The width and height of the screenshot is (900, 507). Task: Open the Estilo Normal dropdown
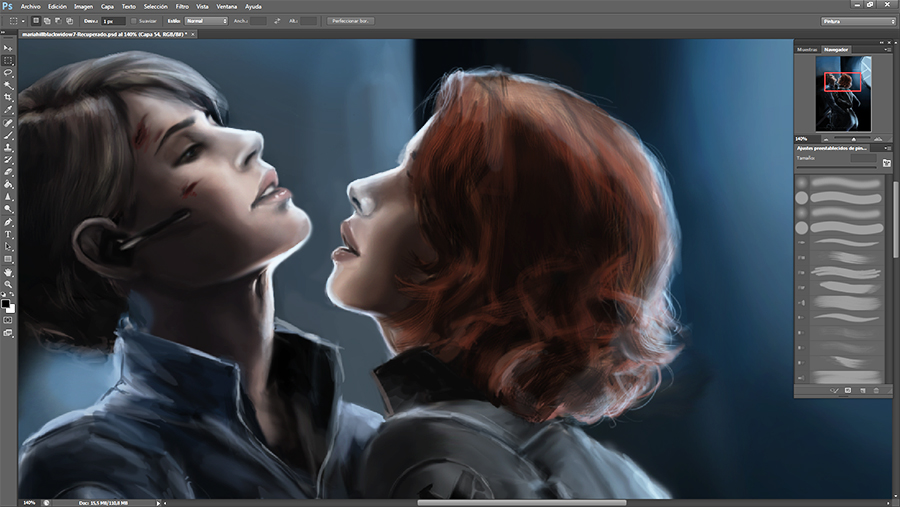pos(206,21)
